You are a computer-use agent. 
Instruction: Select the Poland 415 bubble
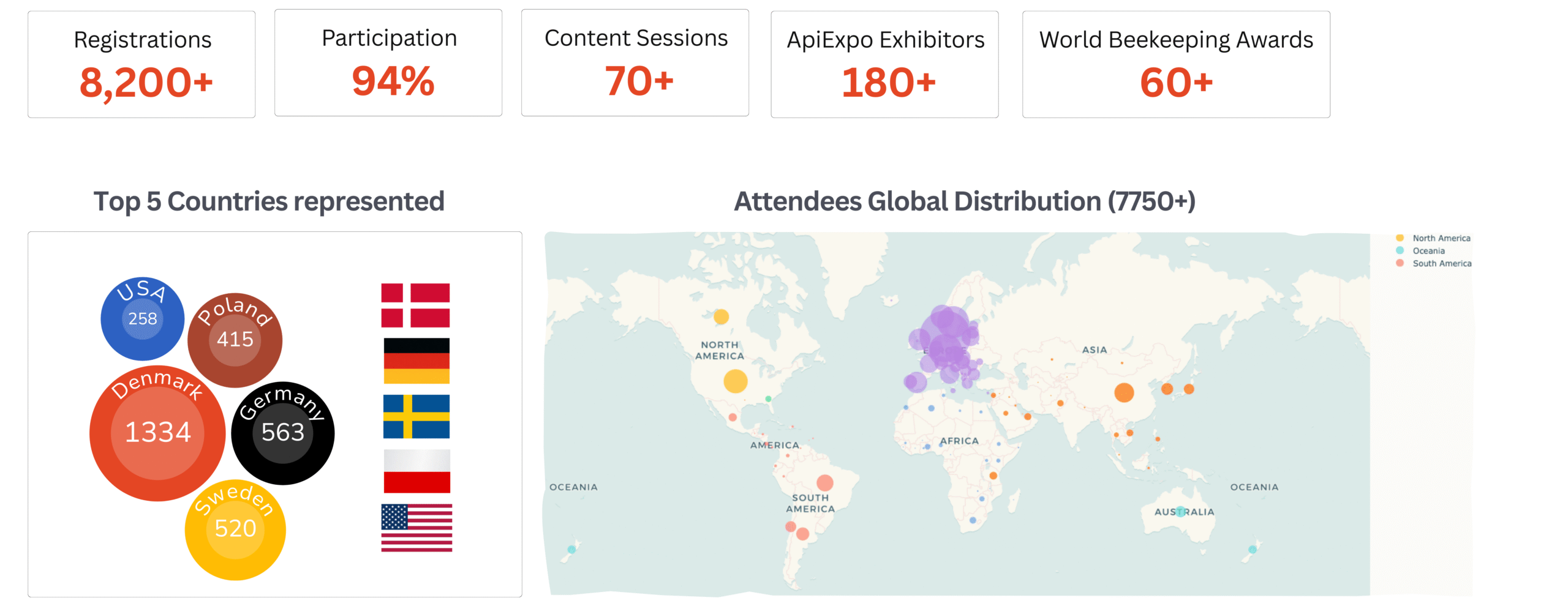point(235,340)
